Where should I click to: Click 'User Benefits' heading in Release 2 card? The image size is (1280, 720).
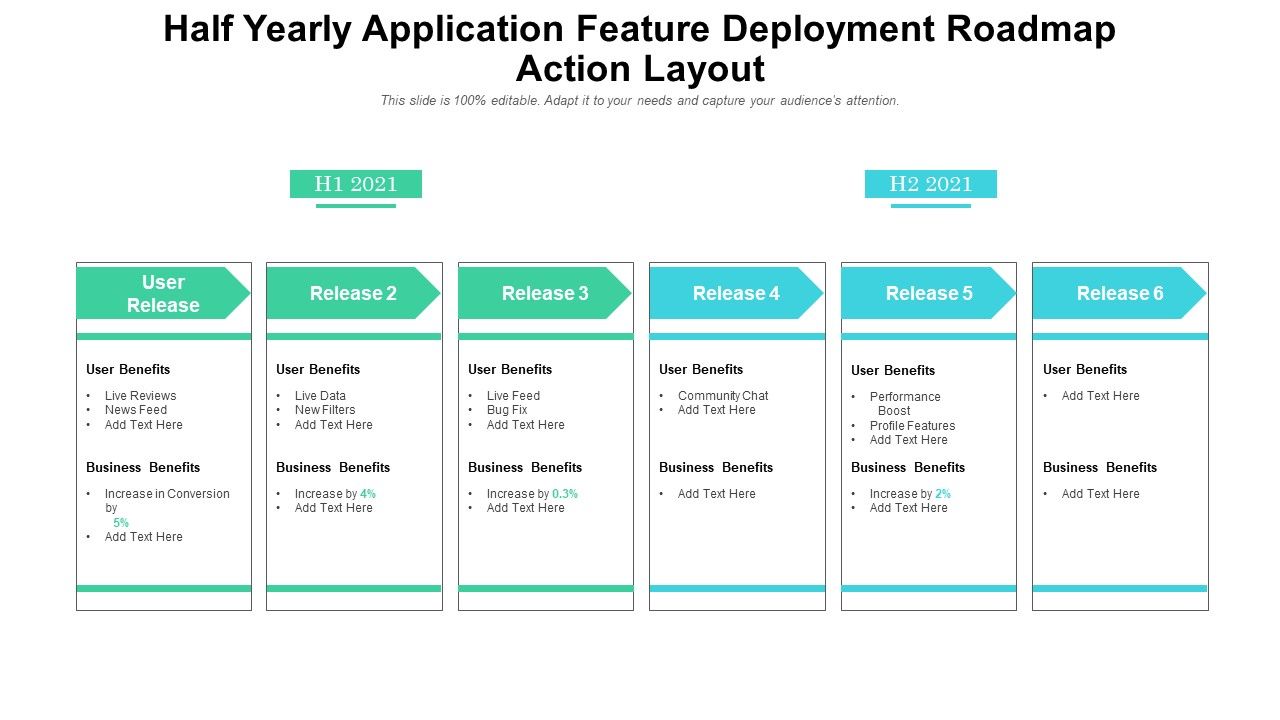pos(318,369)
